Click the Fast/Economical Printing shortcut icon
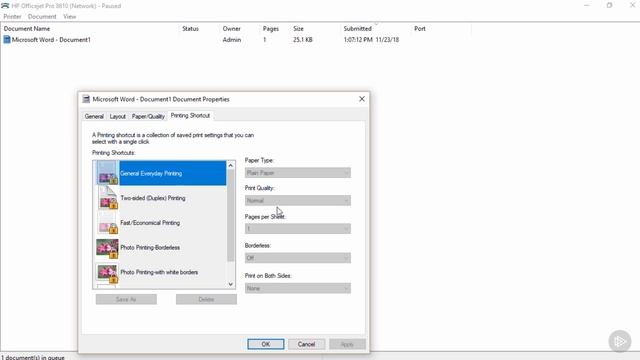 (108, 223)
